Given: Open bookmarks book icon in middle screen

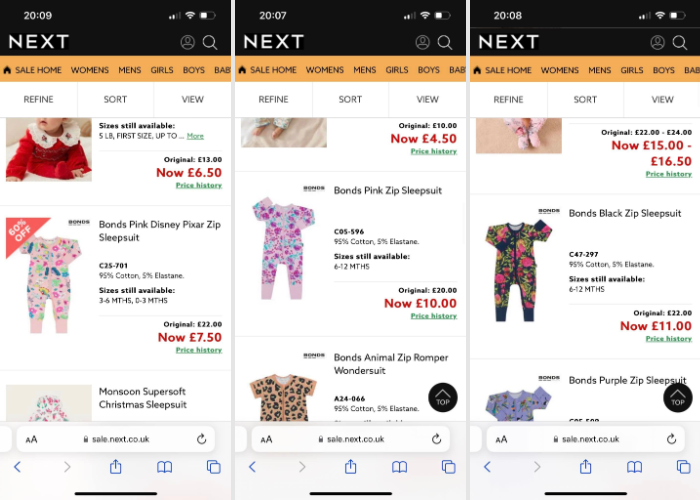Looking at the screenshot, I should click(x=400, y=467).
